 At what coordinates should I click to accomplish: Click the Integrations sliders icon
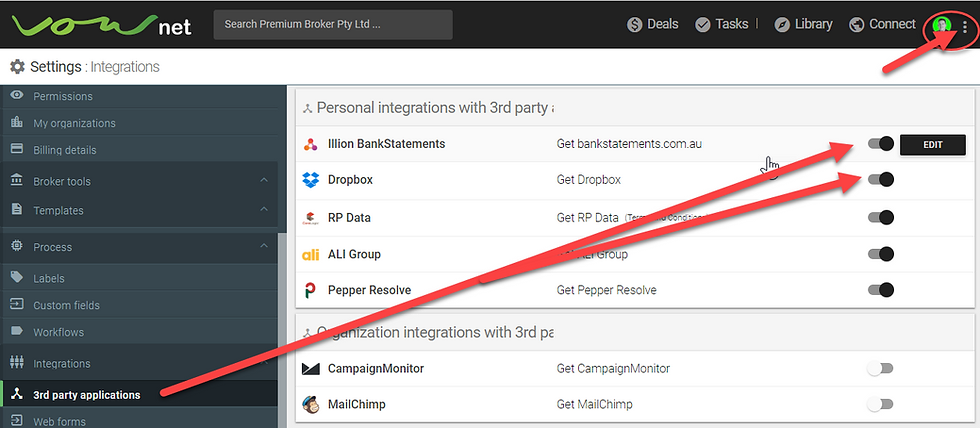(x=17, y=362)
